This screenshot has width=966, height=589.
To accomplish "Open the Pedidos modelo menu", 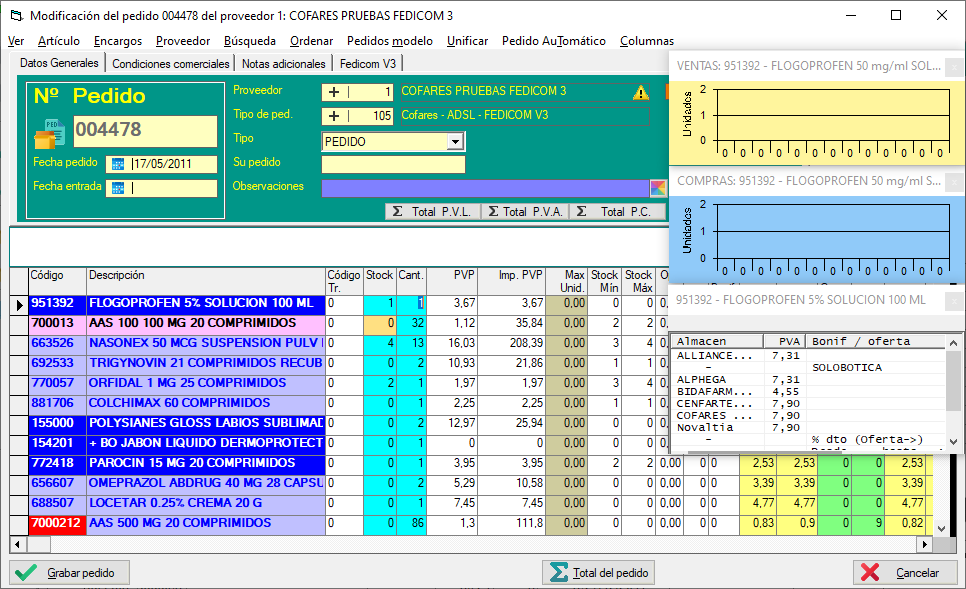I will (389, 41).
